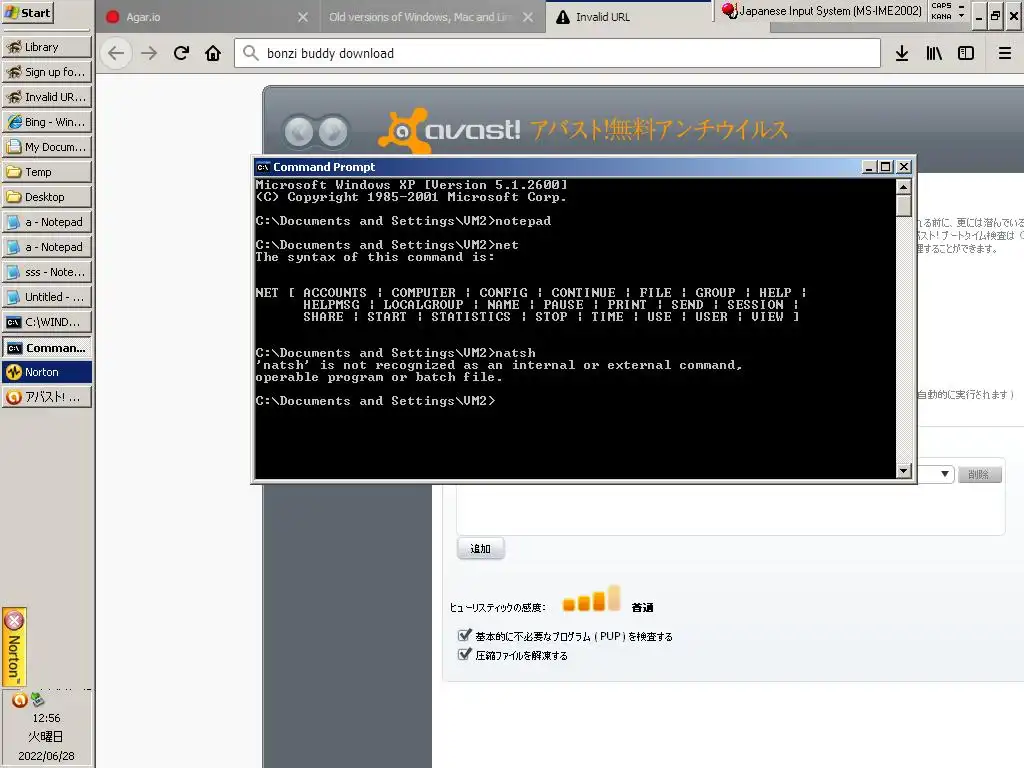Click the browser forward arrow

(x=150, y=54)
